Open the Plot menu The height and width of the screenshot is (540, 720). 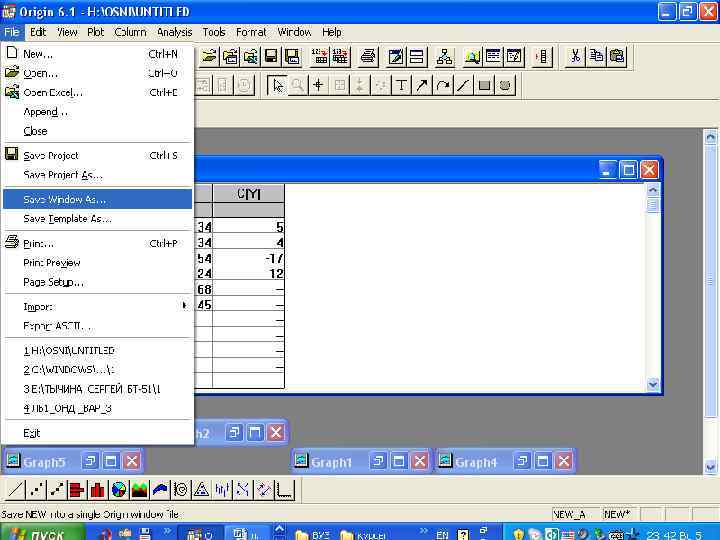click(96, 32)
